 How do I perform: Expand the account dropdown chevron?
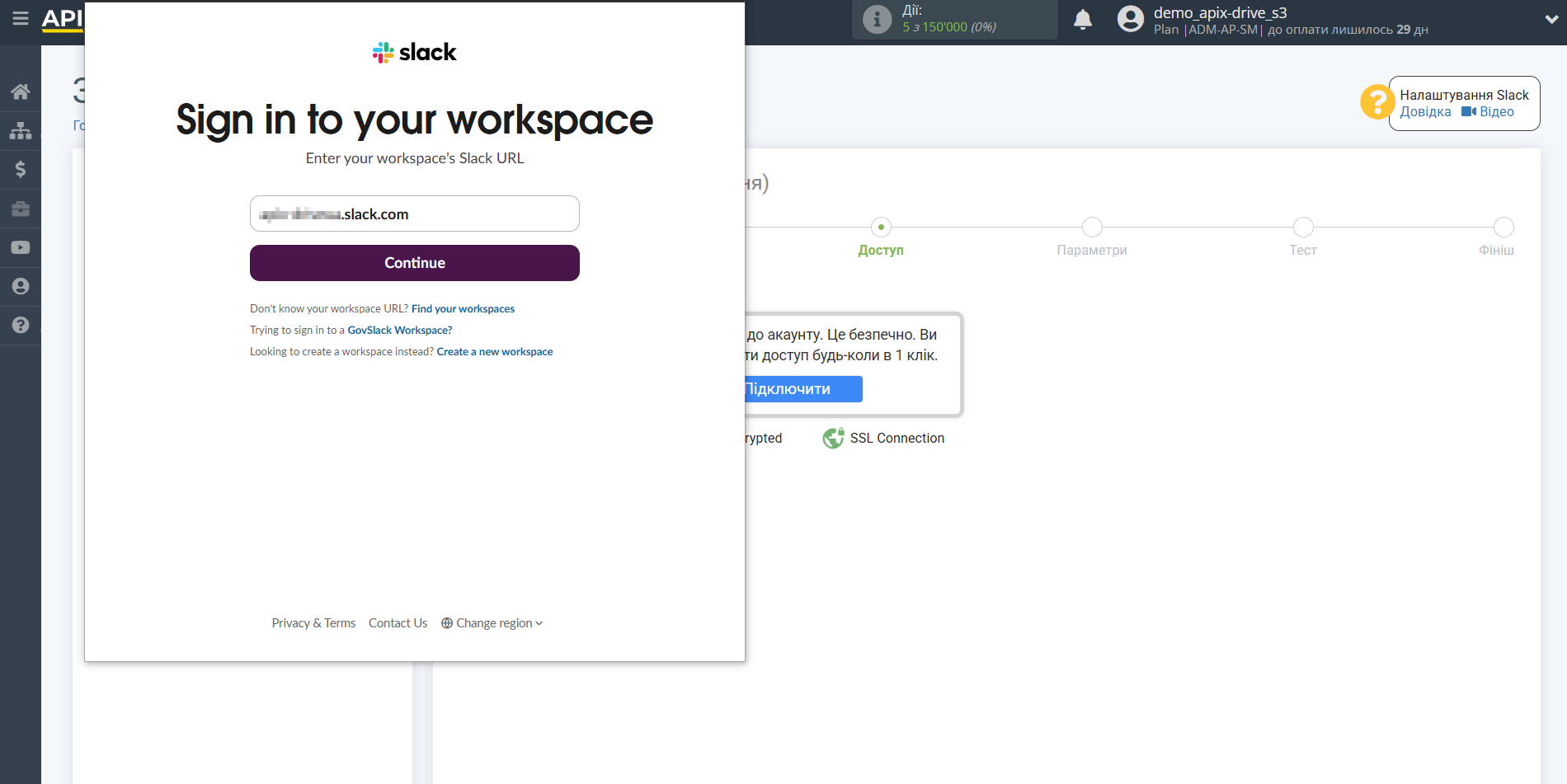1551,20
